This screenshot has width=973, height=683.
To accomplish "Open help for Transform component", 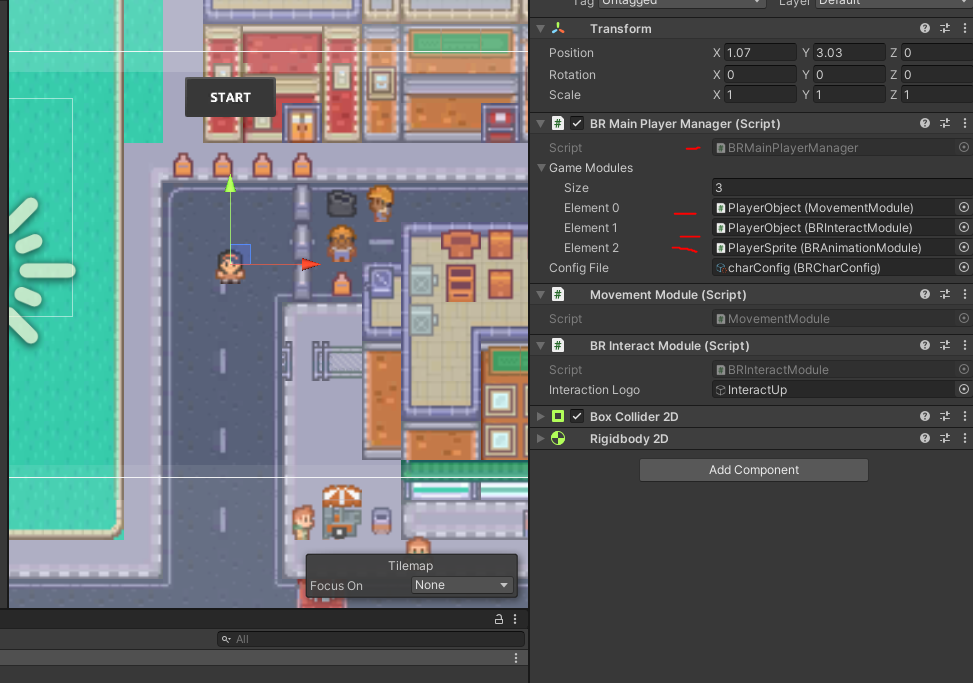I will (925, 29).
